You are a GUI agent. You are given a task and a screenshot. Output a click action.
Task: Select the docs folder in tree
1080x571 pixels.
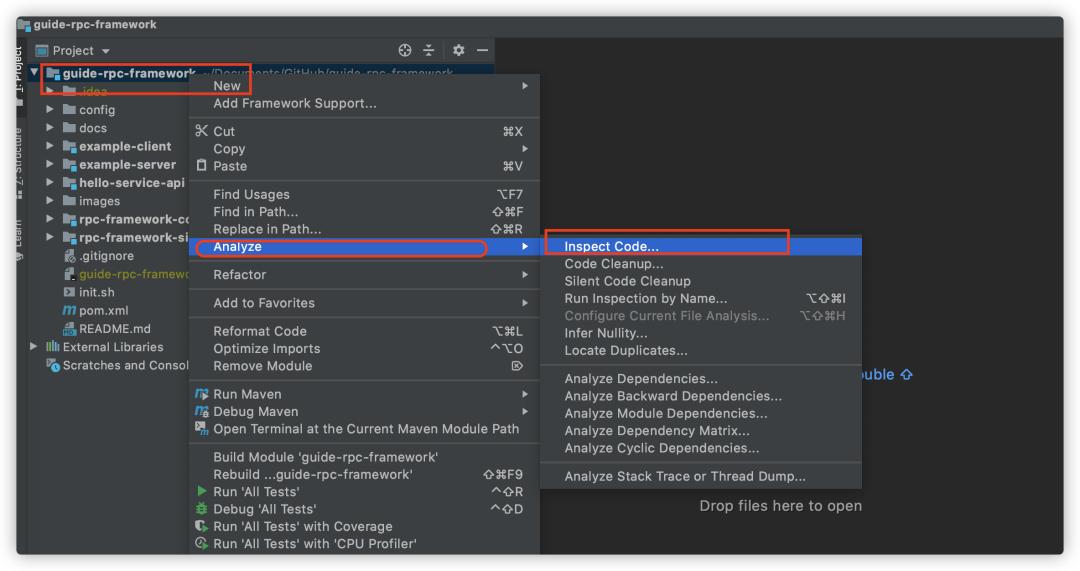[93, 128]
